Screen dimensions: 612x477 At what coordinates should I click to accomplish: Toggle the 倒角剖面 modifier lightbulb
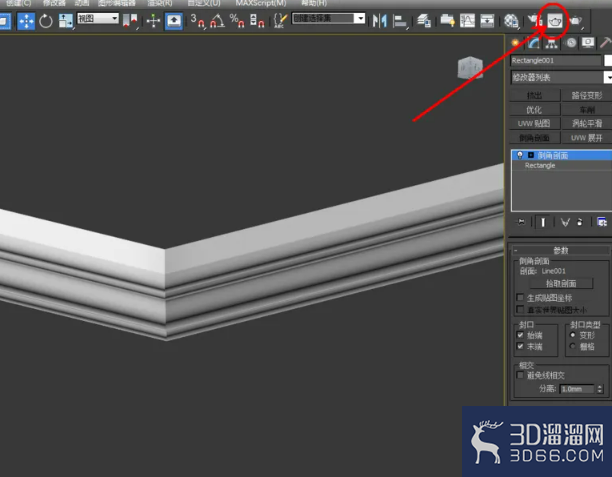click(x=520, y=155)
